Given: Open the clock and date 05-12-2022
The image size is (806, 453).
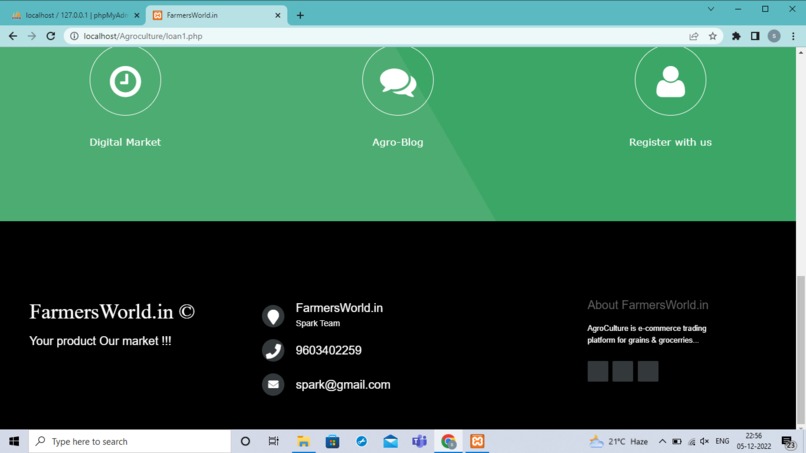Looking at the screenshot, I should pyautogui.click(x=754, y=441).
